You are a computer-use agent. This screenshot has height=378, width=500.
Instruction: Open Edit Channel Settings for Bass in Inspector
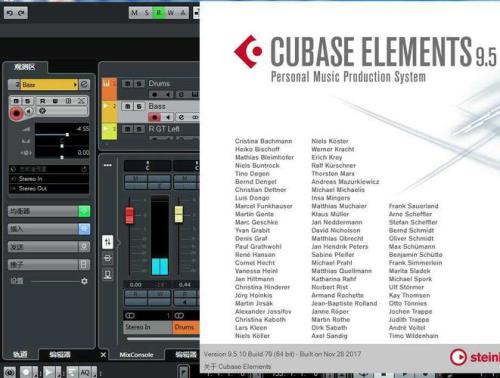[84, 84]
